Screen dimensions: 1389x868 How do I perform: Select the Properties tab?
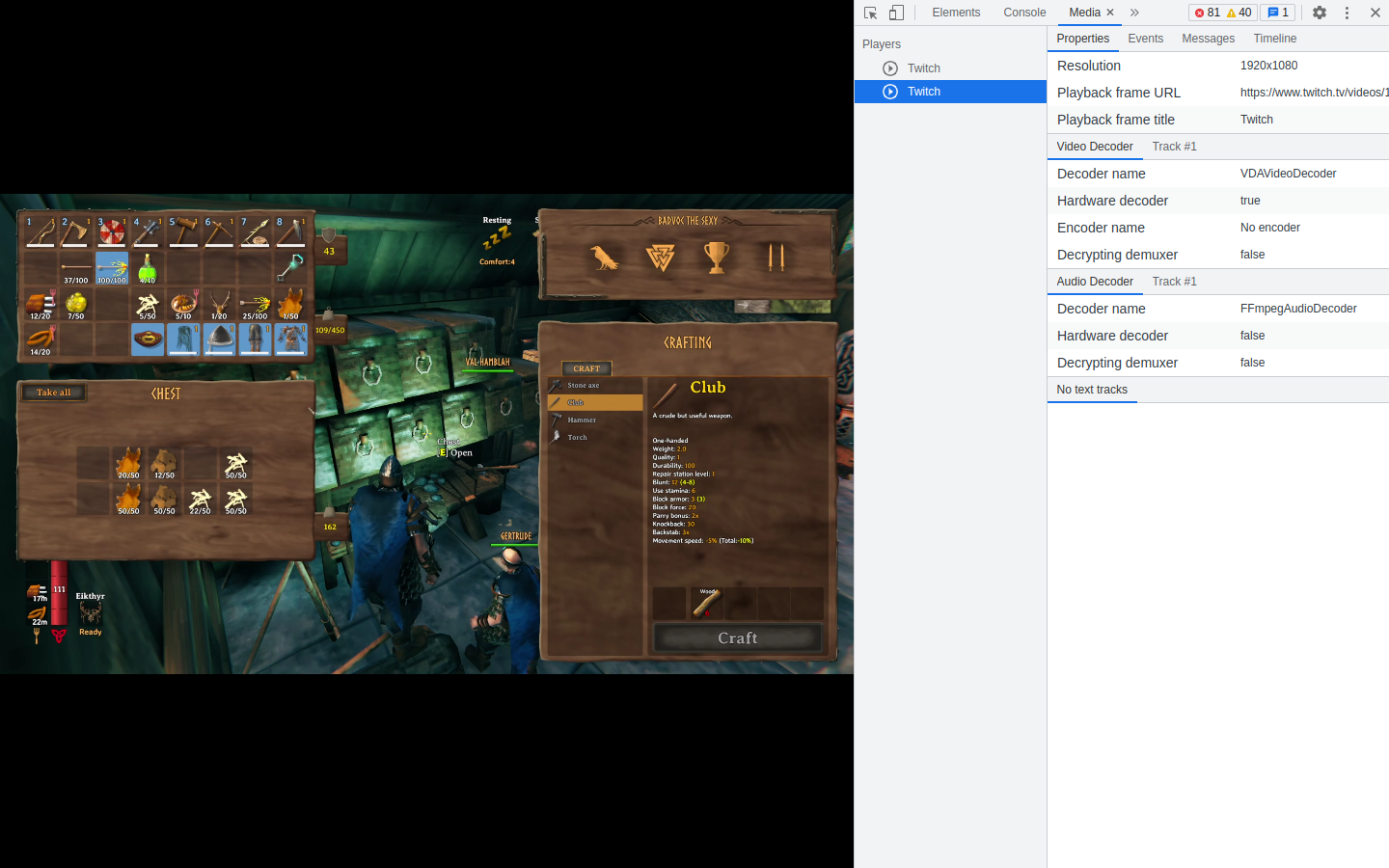click(x=1083, y=39)
